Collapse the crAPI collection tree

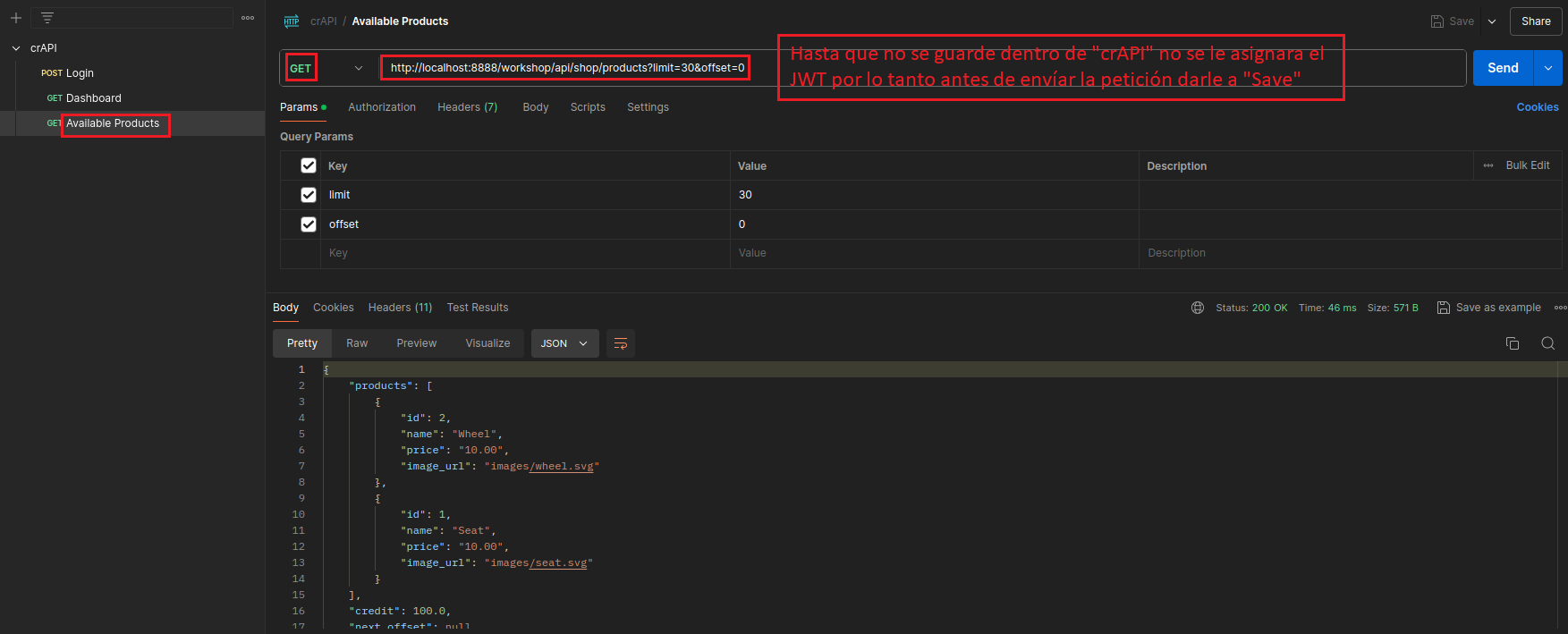(x=16, y=48)
